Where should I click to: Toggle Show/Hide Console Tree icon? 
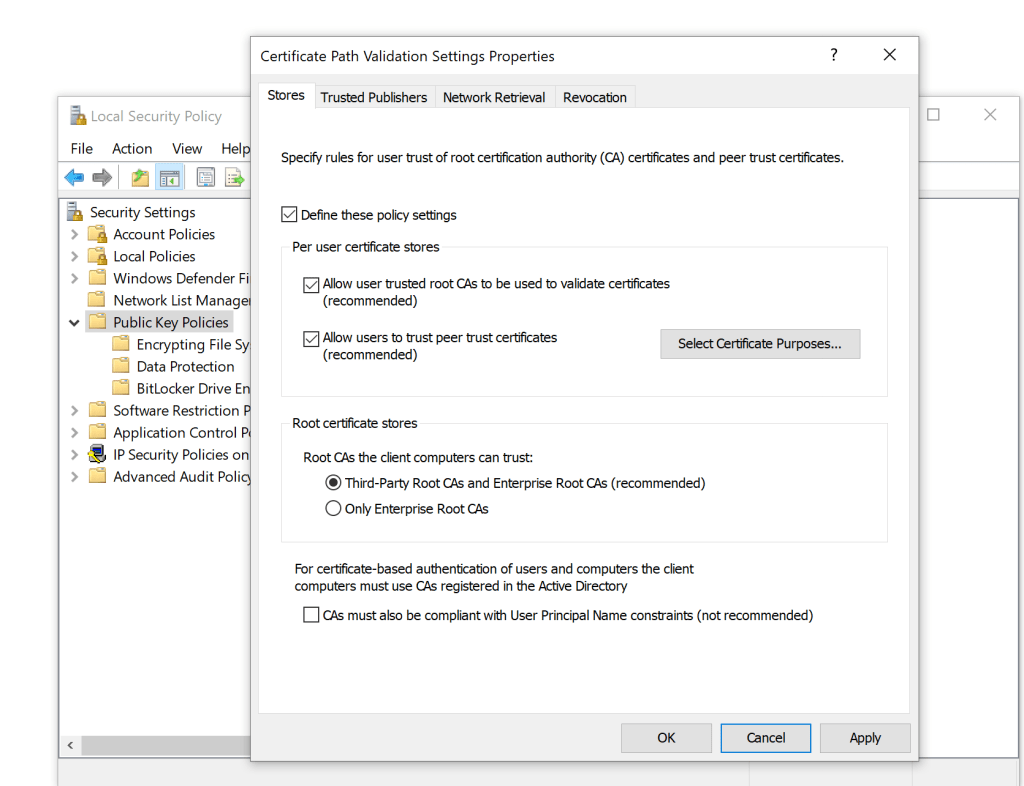click(170, 178)
